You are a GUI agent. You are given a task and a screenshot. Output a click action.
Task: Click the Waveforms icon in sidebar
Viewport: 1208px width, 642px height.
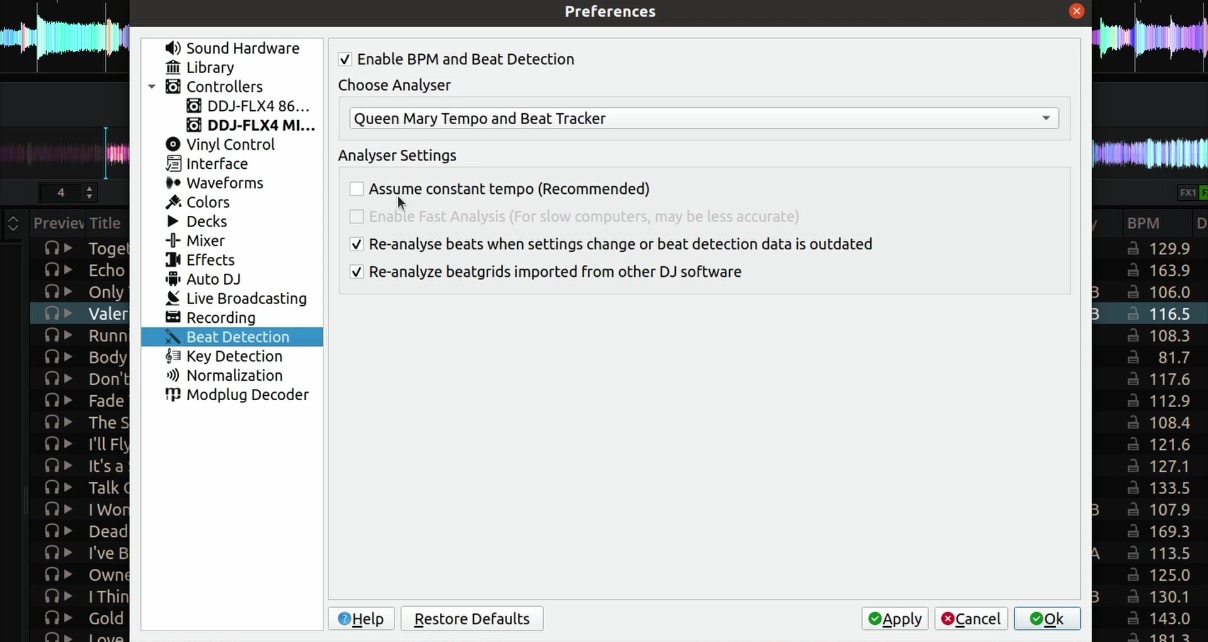[173, 183]
